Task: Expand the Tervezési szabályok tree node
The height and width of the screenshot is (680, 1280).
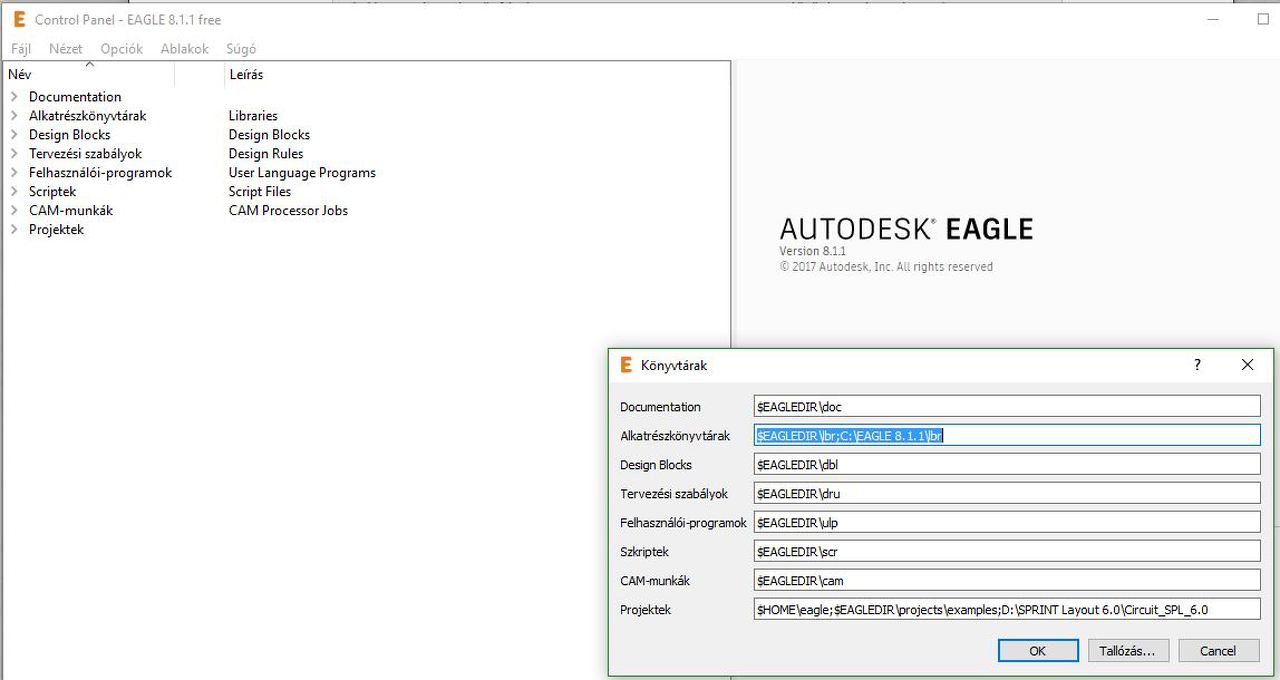Action: pyautogui.click(x=14, y=154)
